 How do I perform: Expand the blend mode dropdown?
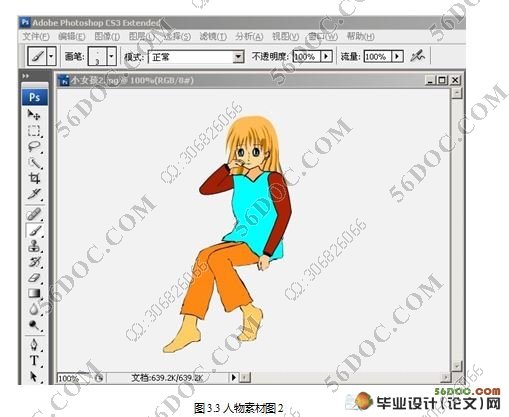coord(238,57)
